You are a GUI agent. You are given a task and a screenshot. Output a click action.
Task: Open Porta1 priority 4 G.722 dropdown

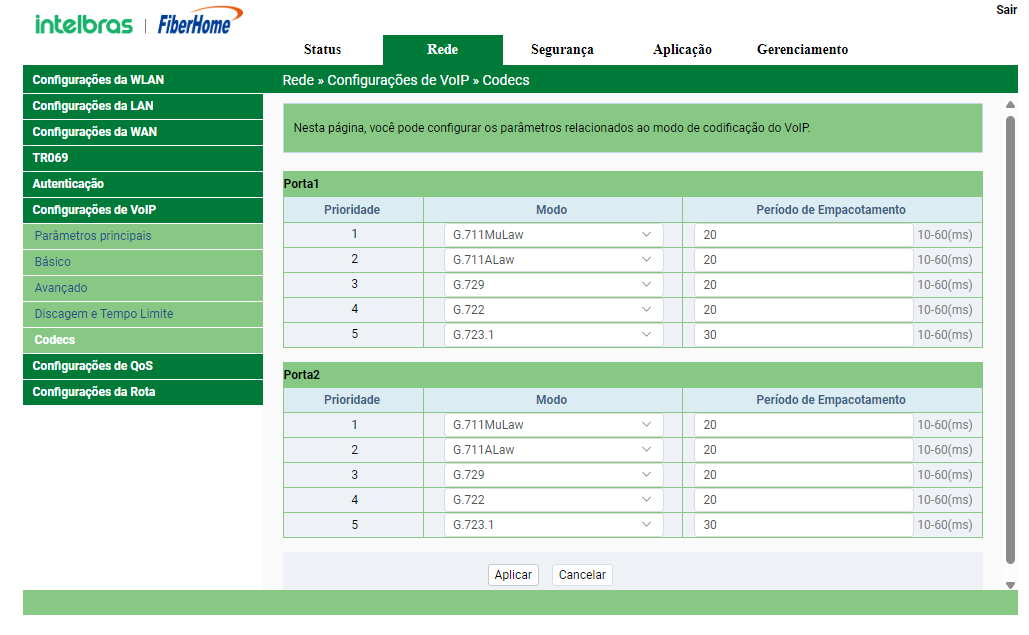(553, 310)
